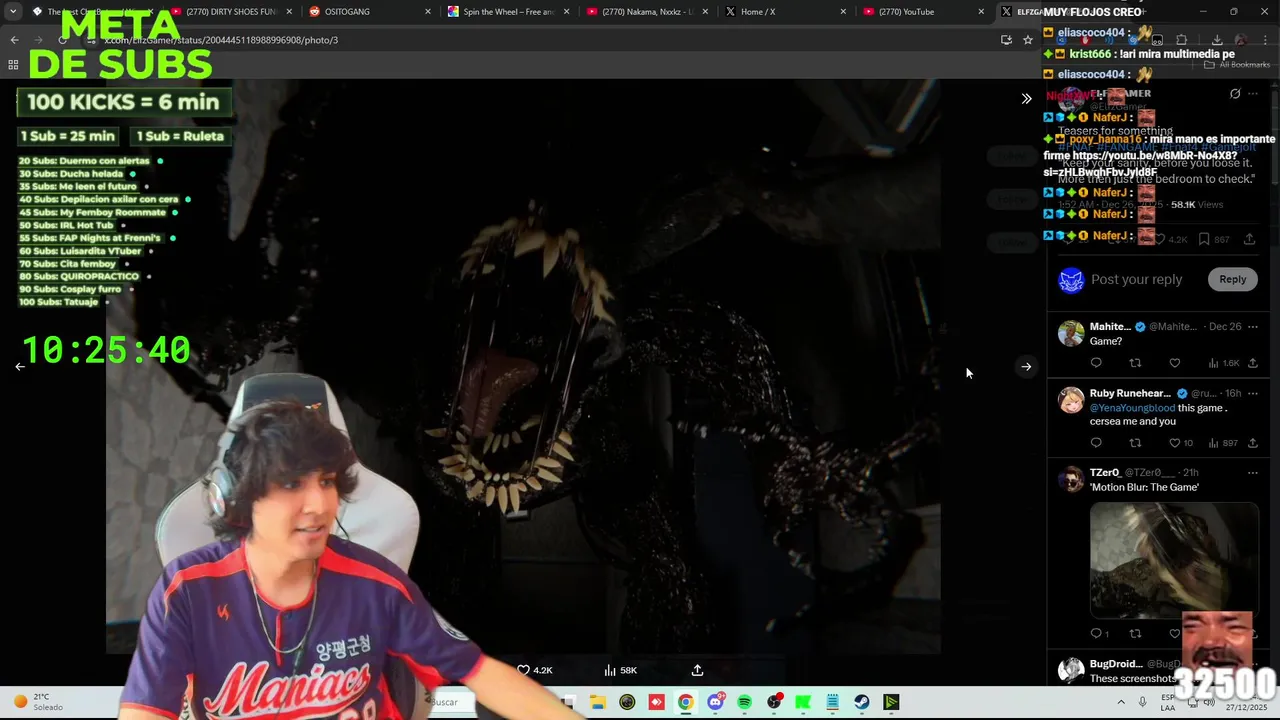Open Discord from the taskbar
Screen dimensions: 1280x720
(715, 702)
